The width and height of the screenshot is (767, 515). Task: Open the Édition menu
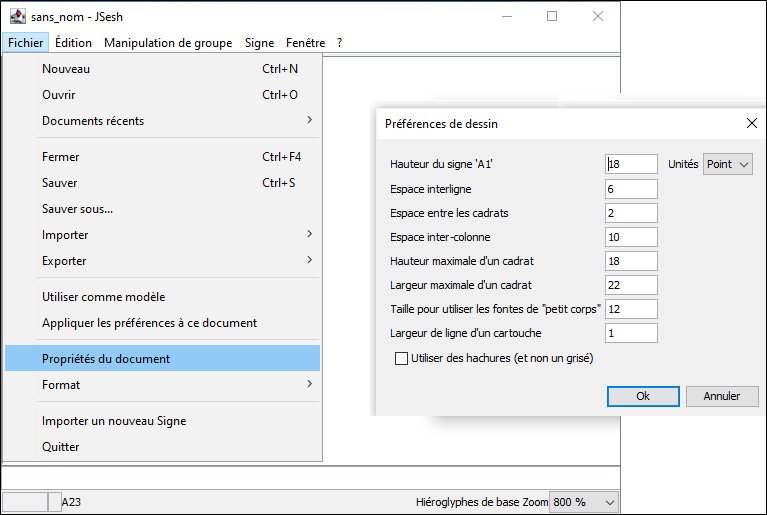click(73, 43)
